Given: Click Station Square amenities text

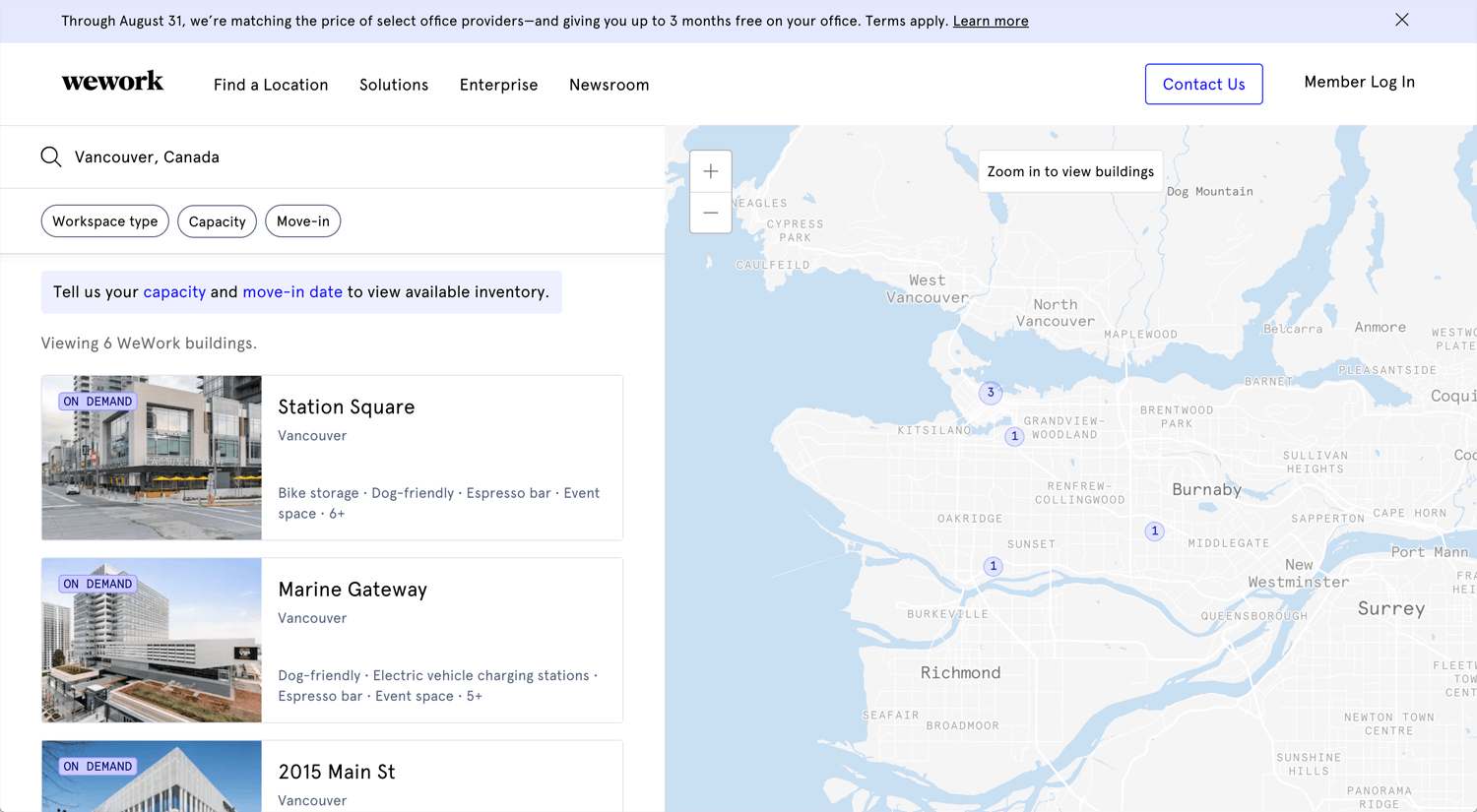Looking at the screenshot, I should 439,503.
